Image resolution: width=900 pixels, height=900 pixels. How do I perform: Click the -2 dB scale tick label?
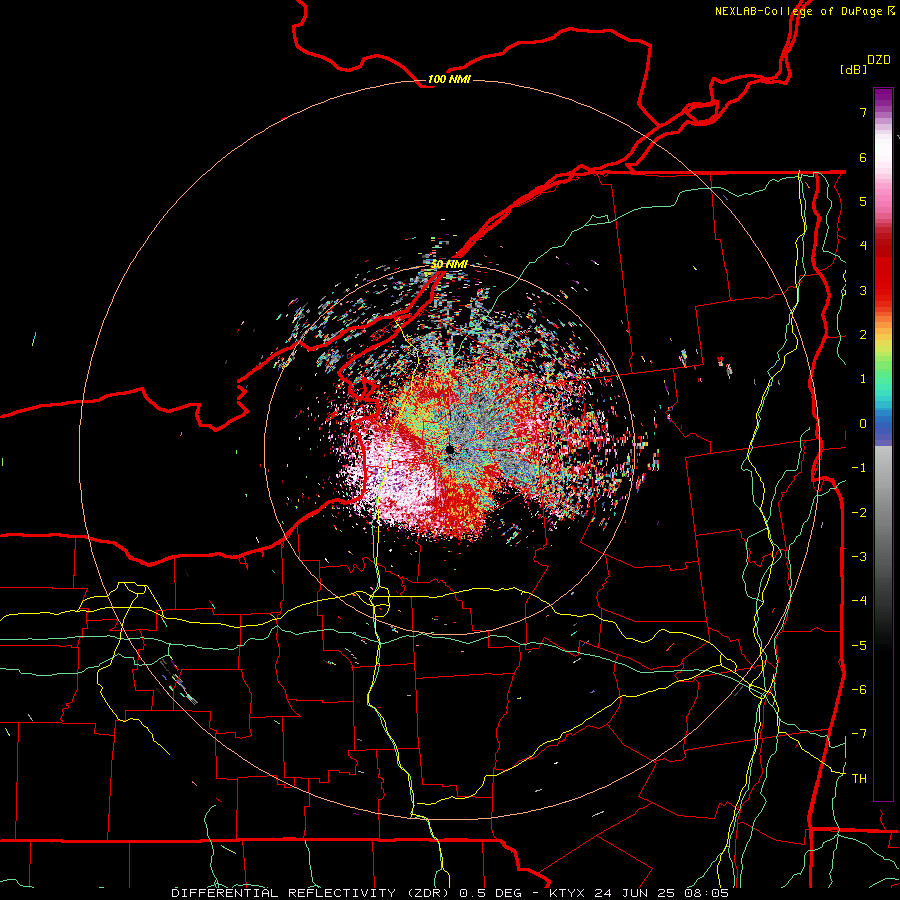[859, 513]
